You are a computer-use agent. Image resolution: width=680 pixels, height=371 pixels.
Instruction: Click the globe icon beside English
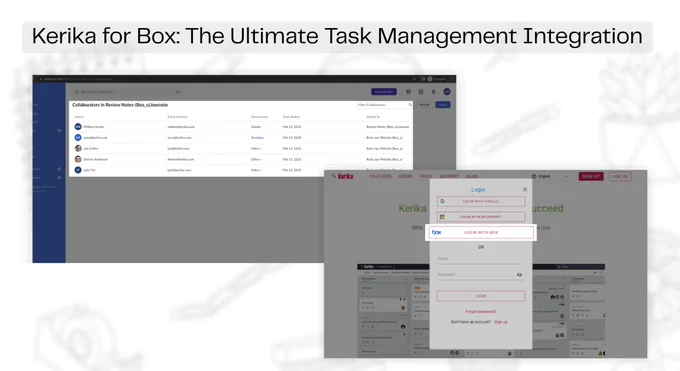[x=534, y=177]
